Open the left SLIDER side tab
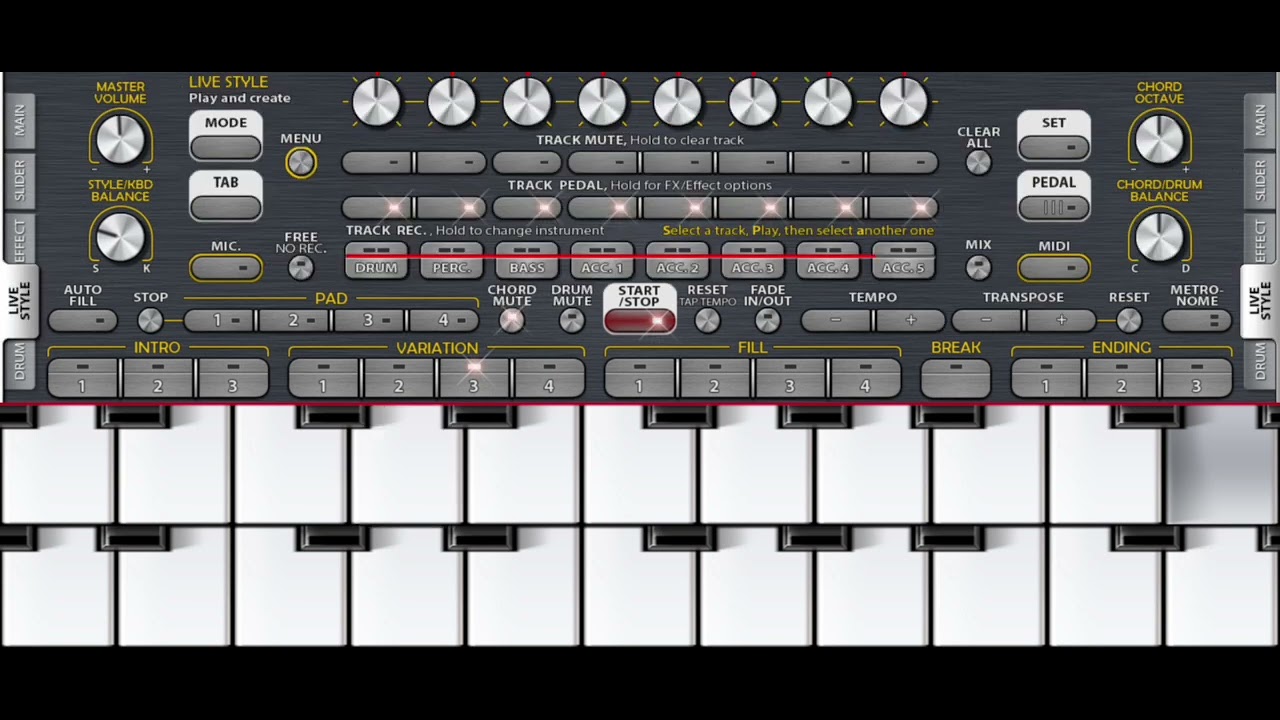Viewport: 1280px width, 720px height. 19,180
